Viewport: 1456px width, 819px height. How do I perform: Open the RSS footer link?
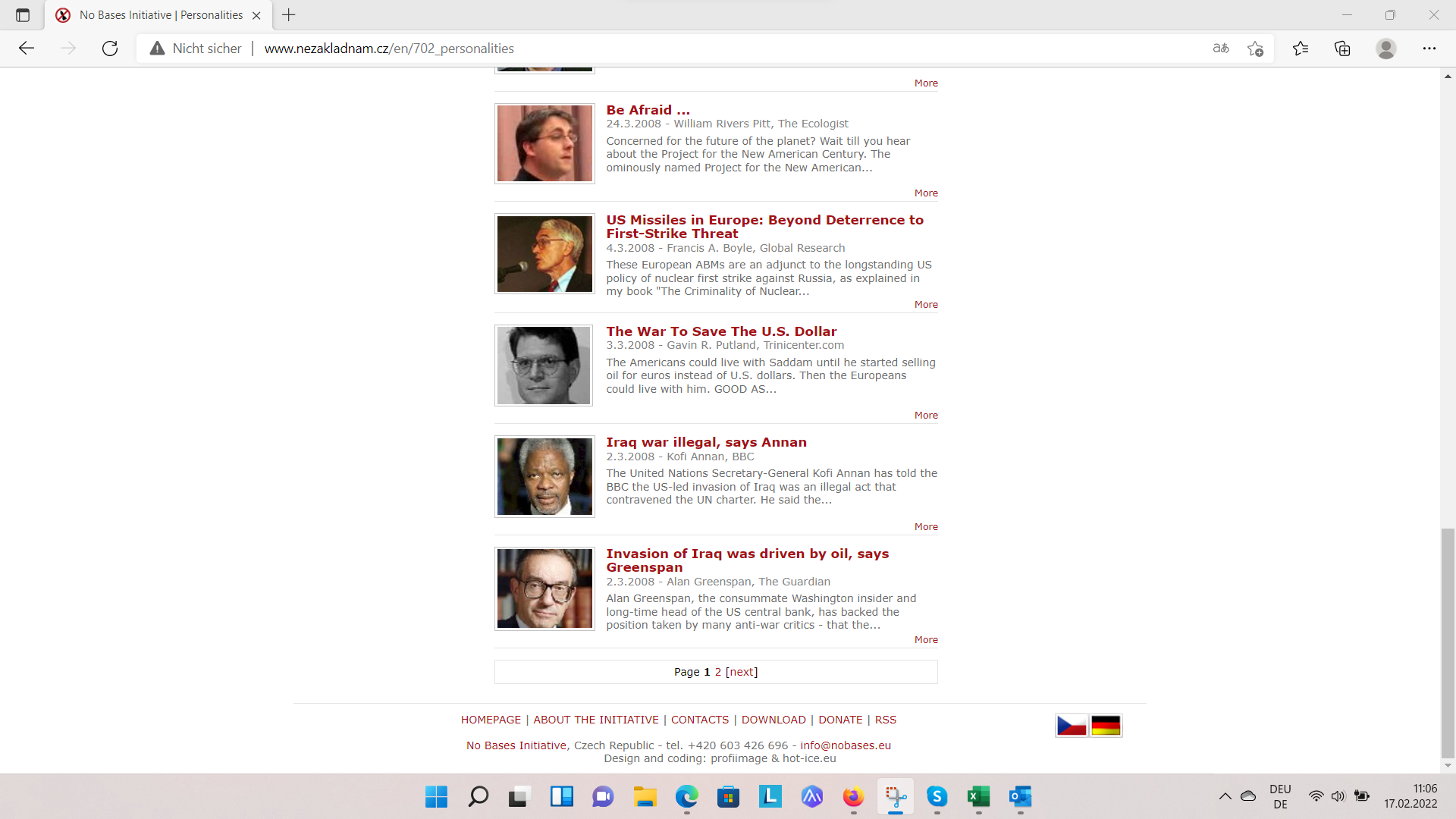click(x=886, y=720)
